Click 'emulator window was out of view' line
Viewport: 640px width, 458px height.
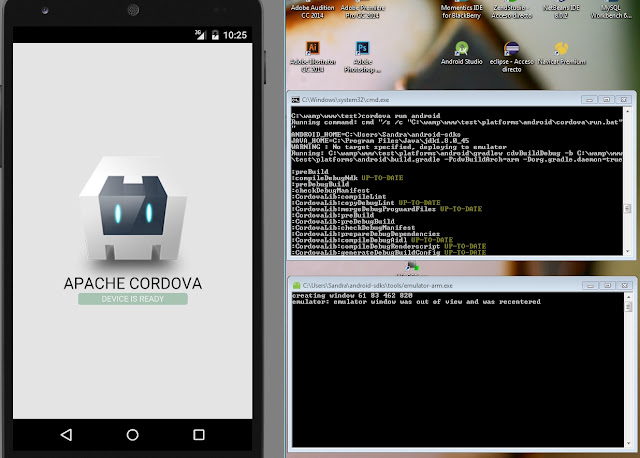tap(416, 302)
